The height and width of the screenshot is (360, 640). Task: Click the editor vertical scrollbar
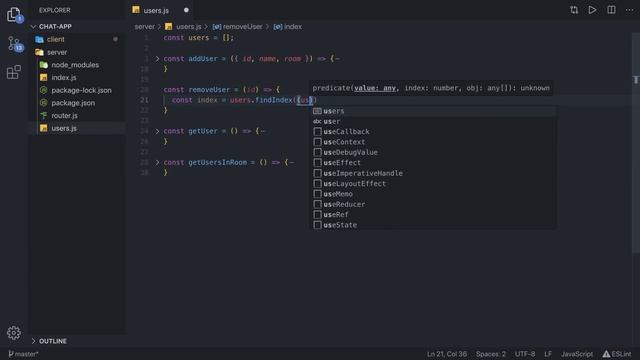point(636,143)
